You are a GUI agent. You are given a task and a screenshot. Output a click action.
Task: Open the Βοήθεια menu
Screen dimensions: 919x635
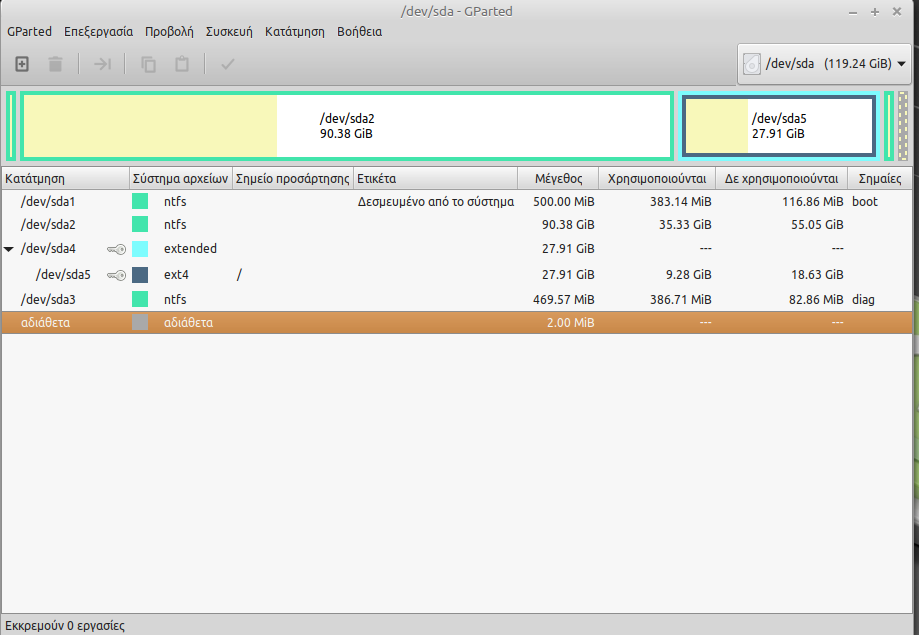coord(359,32)
